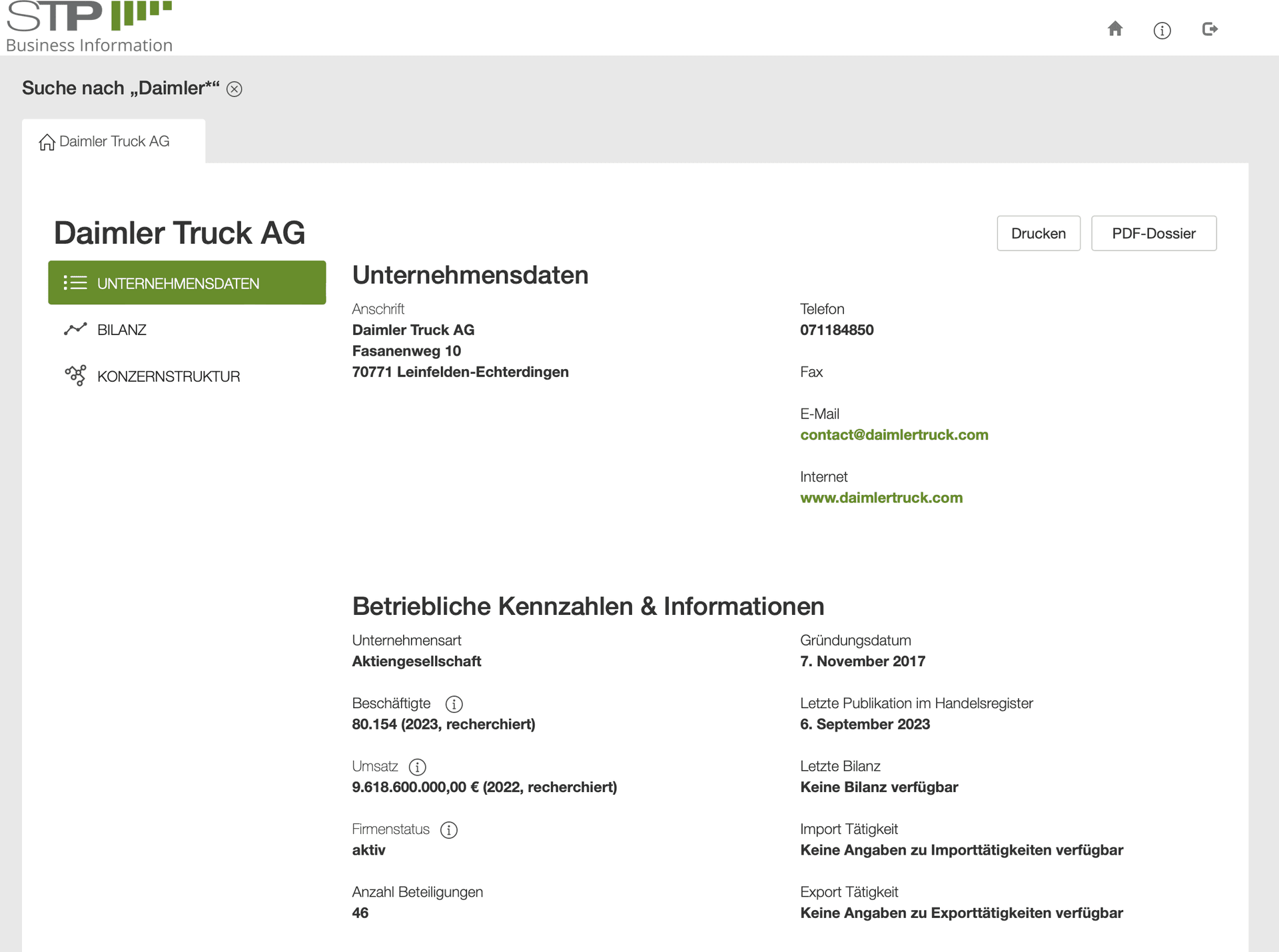Click the PDF-Dossier button
Viewport: 1279px width, 952px height.
point(1154,233)
